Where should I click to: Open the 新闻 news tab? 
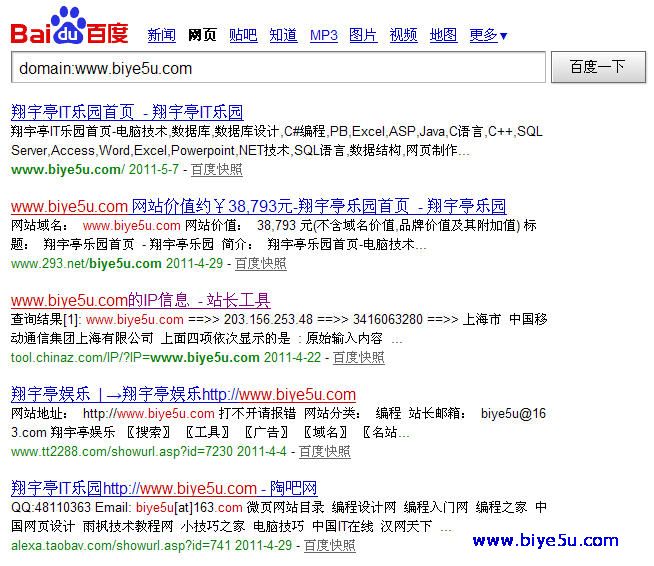click(x=161, y=35)
